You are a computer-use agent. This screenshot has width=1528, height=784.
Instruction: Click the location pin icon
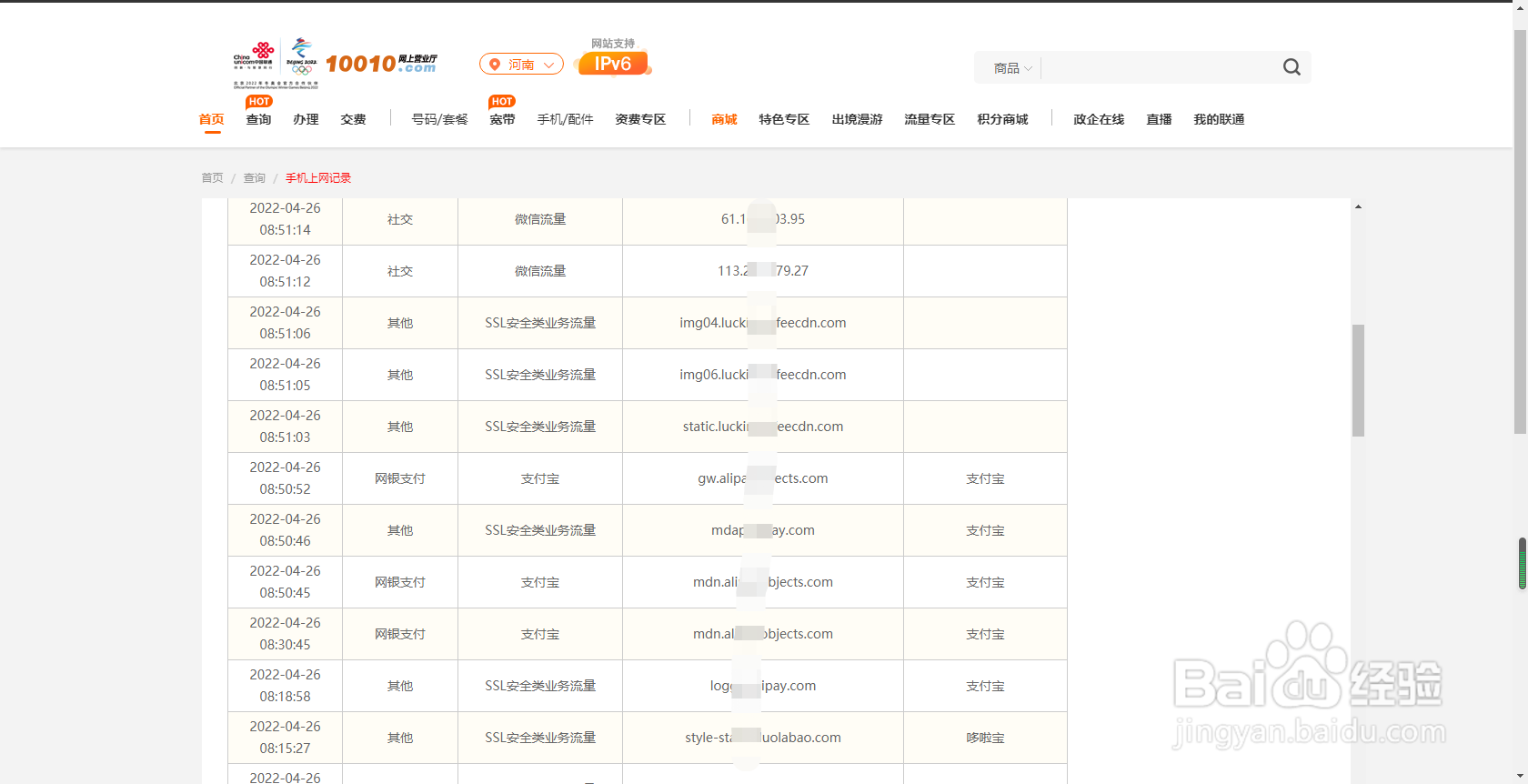(x=495, y=65)
